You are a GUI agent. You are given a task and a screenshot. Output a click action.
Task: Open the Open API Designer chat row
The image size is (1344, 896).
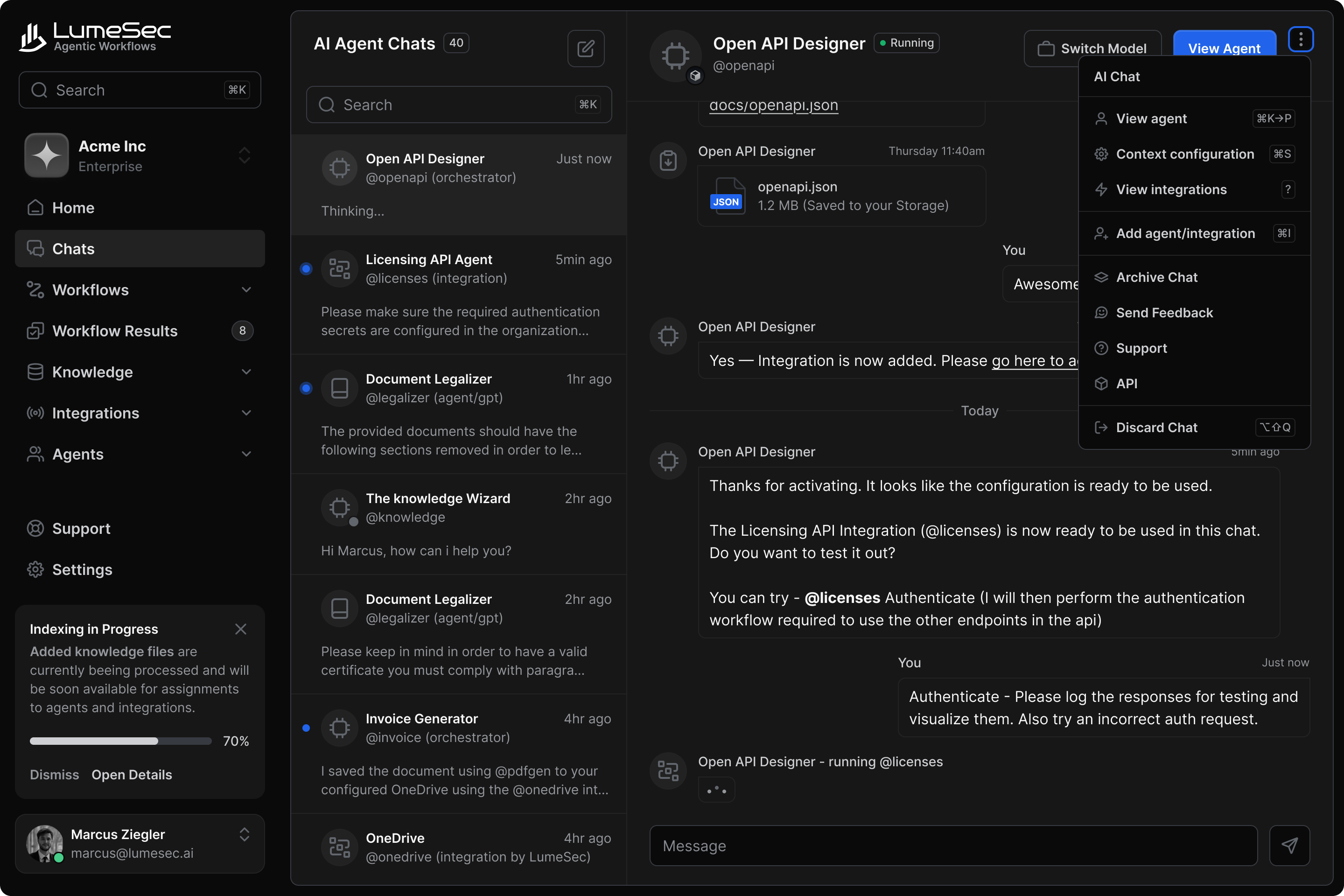459,185
